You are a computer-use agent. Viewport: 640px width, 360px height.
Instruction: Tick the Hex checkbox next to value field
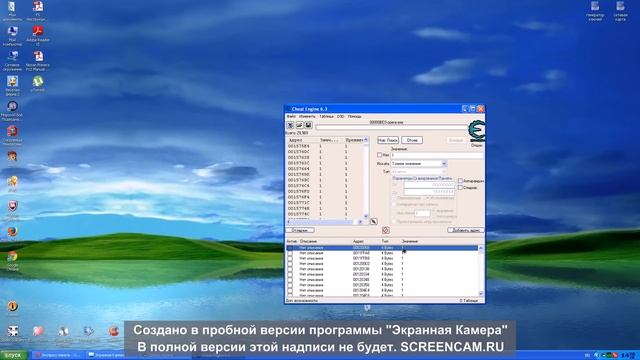point(380,155)
